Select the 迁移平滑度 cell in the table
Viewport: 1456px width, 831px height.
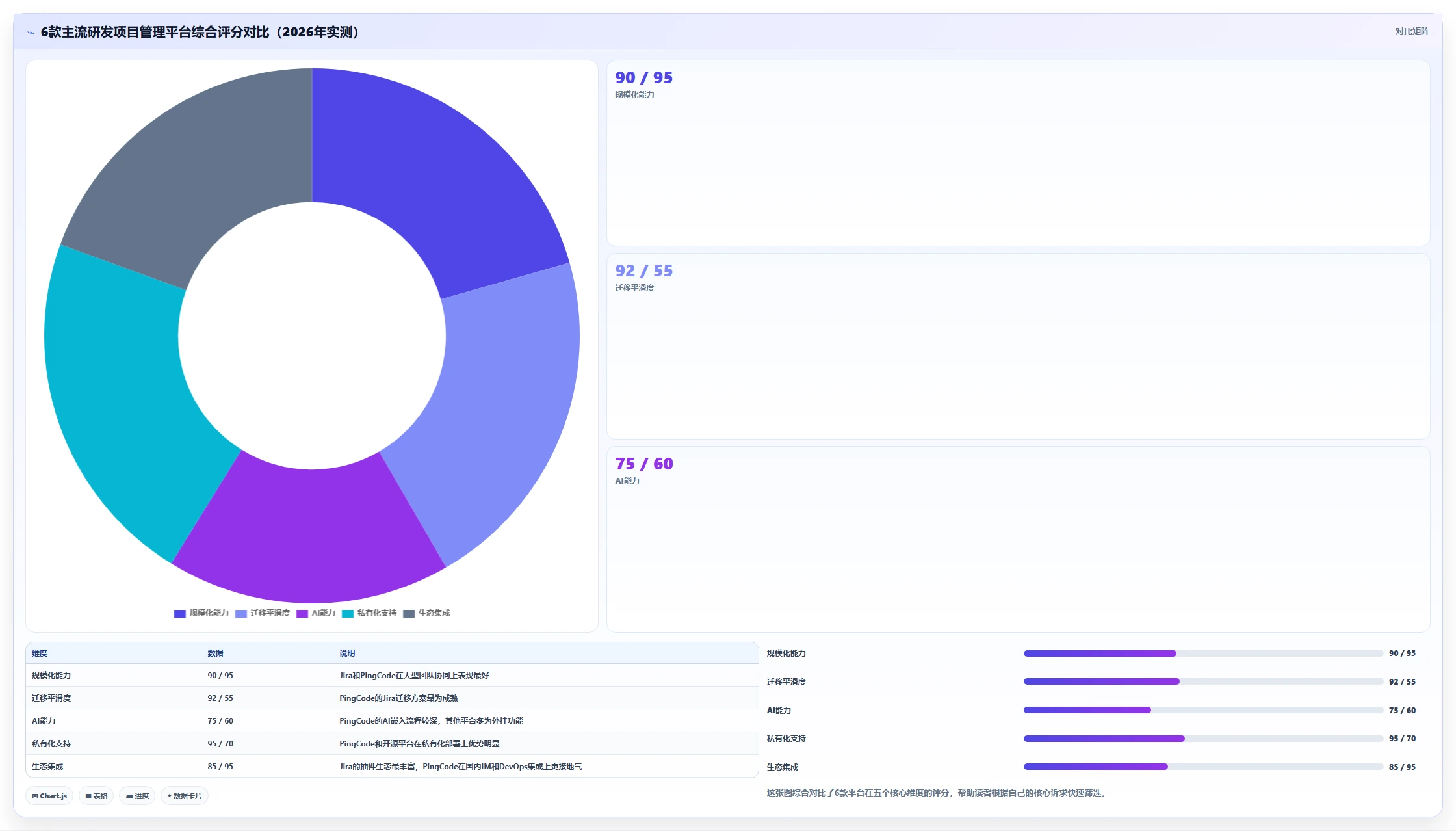click(51, 698)
